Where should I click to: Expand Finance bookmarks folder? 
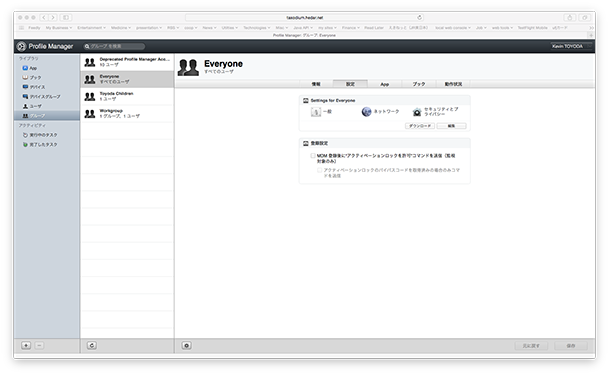point(351,28)
